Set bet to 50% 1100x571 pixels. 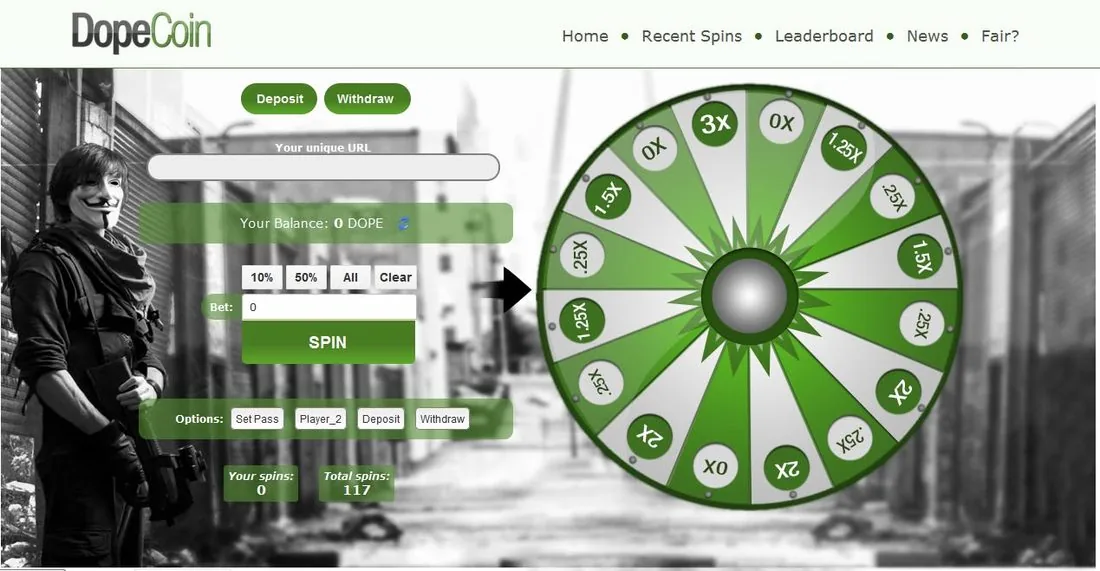click(x=306, y=278)
